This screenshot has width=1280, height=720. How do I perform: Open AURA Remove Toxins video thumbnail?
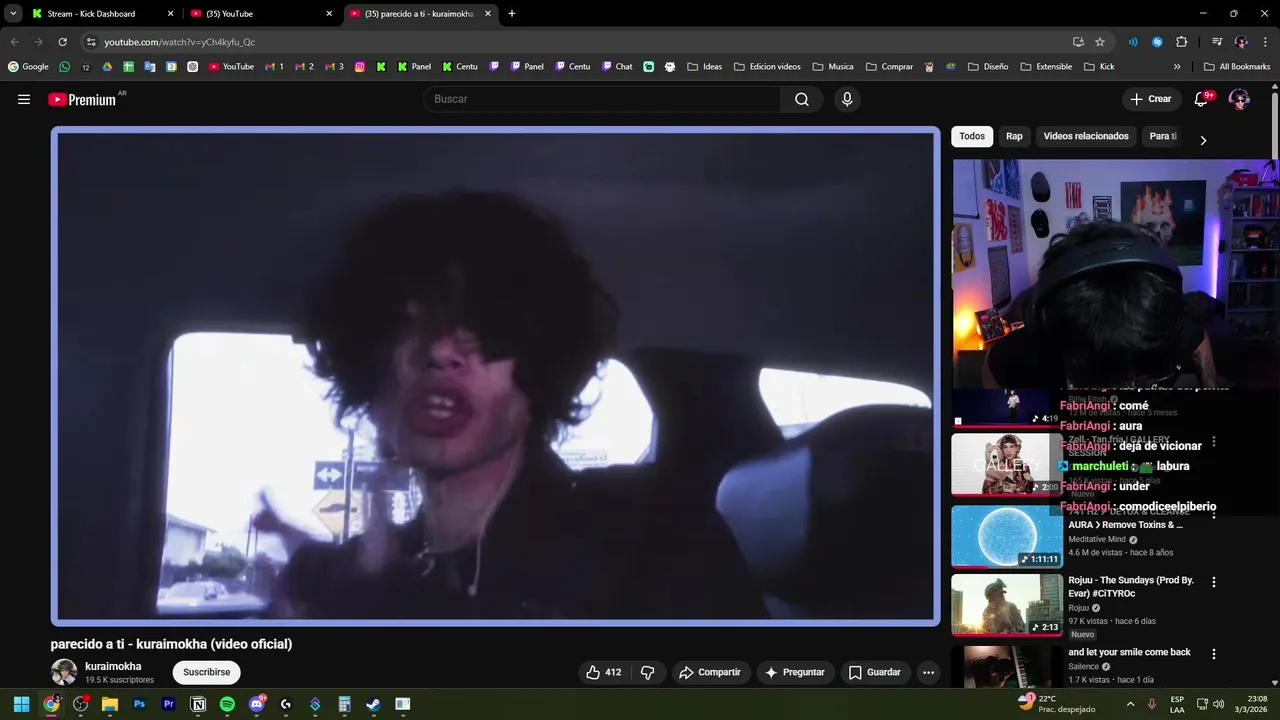coord(1006,537)
